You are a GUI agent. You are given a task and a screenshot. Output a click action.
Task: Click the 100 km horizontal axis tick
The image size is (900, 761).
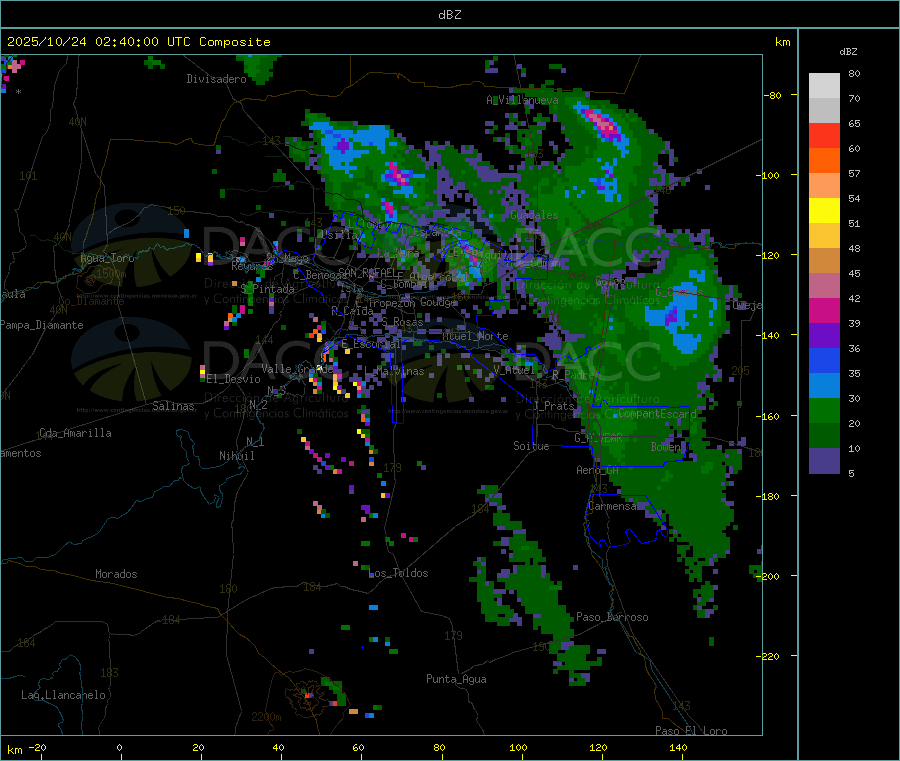[518, 747]
